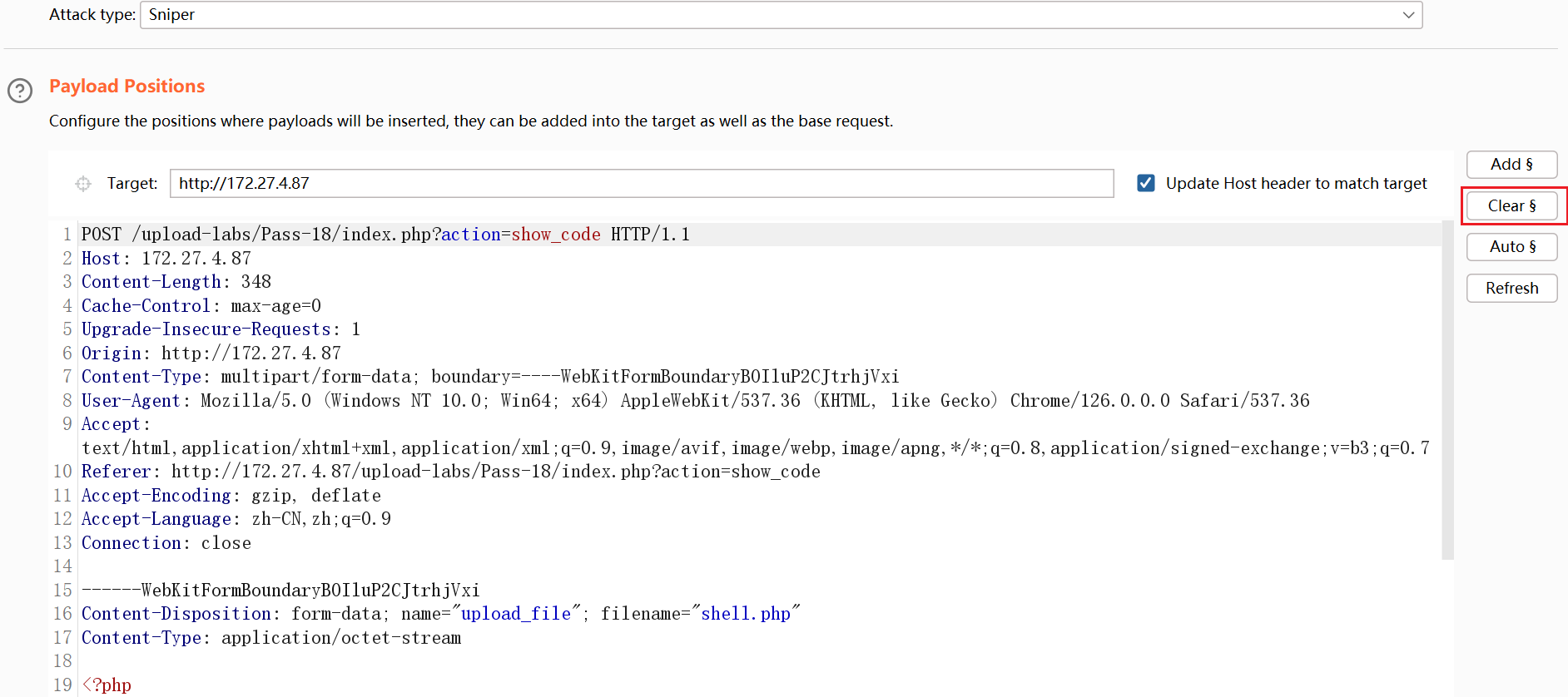Click the Content-Length: 348 line

(176, 282)
